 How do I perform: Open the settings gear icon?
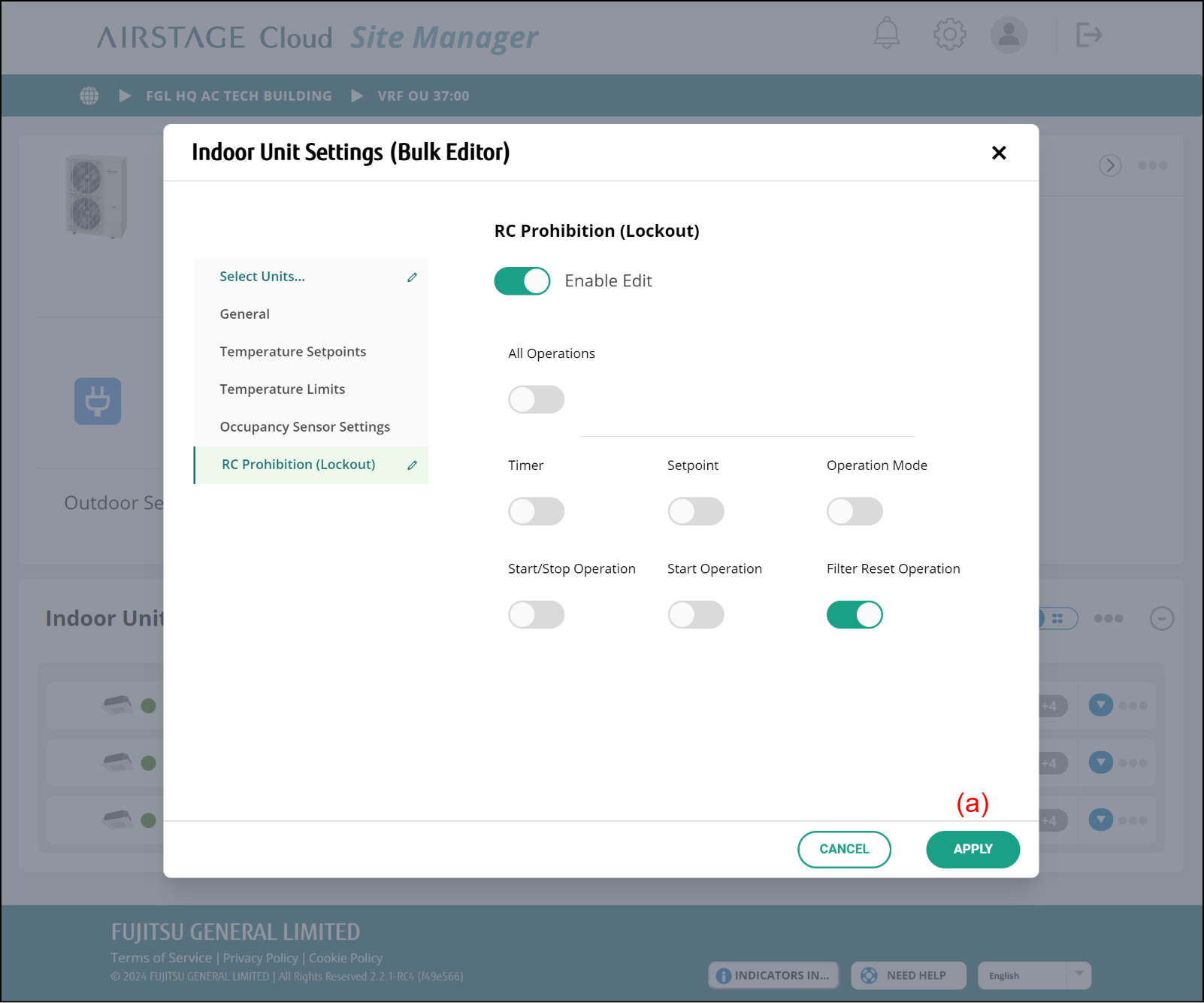click(949, 35)
